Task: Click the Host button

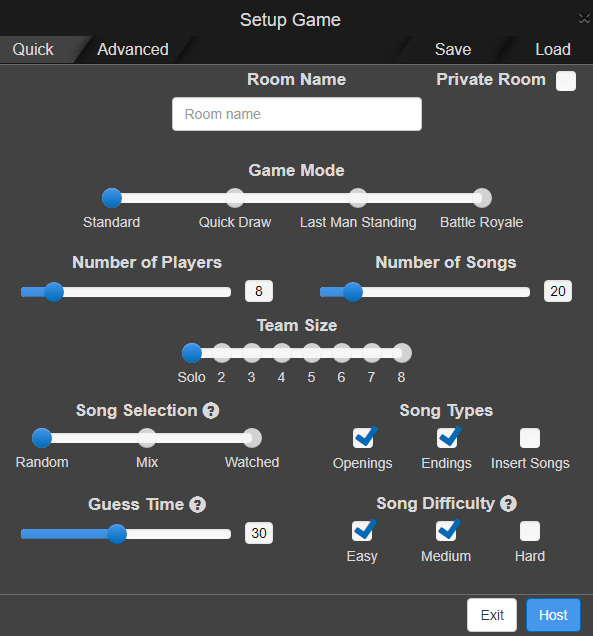Action: click(553, 615)
